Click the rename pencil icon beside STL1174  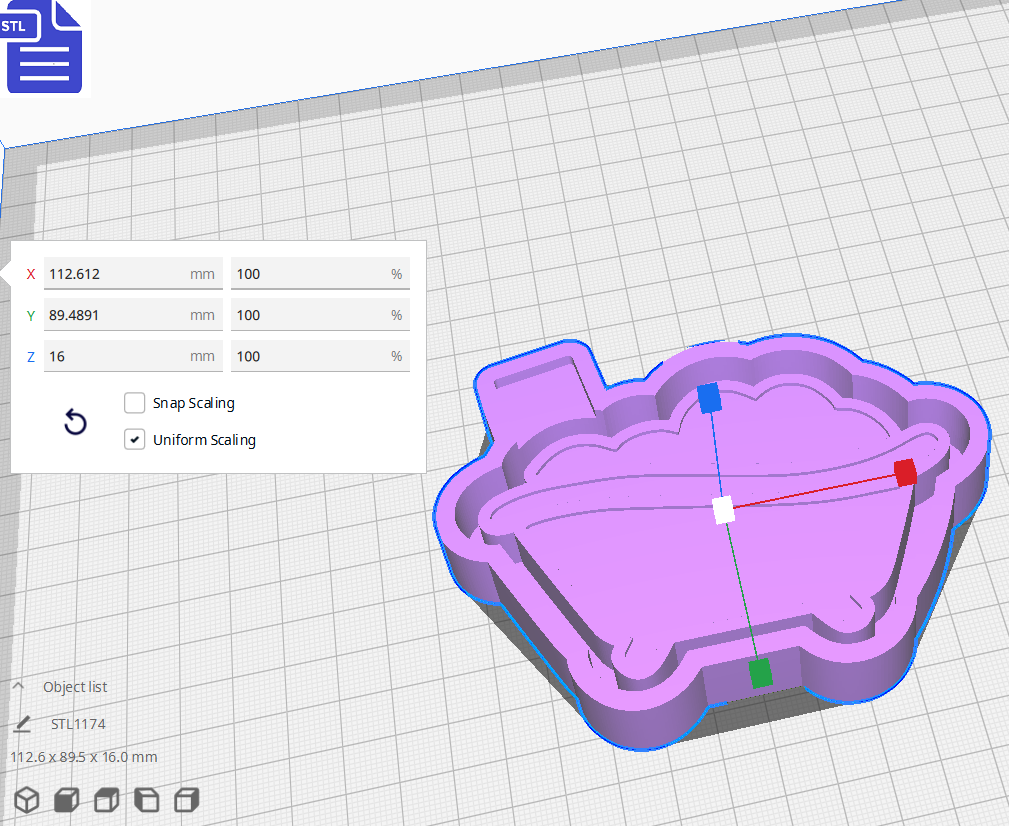pyautogui.click(x=23, y=723)
